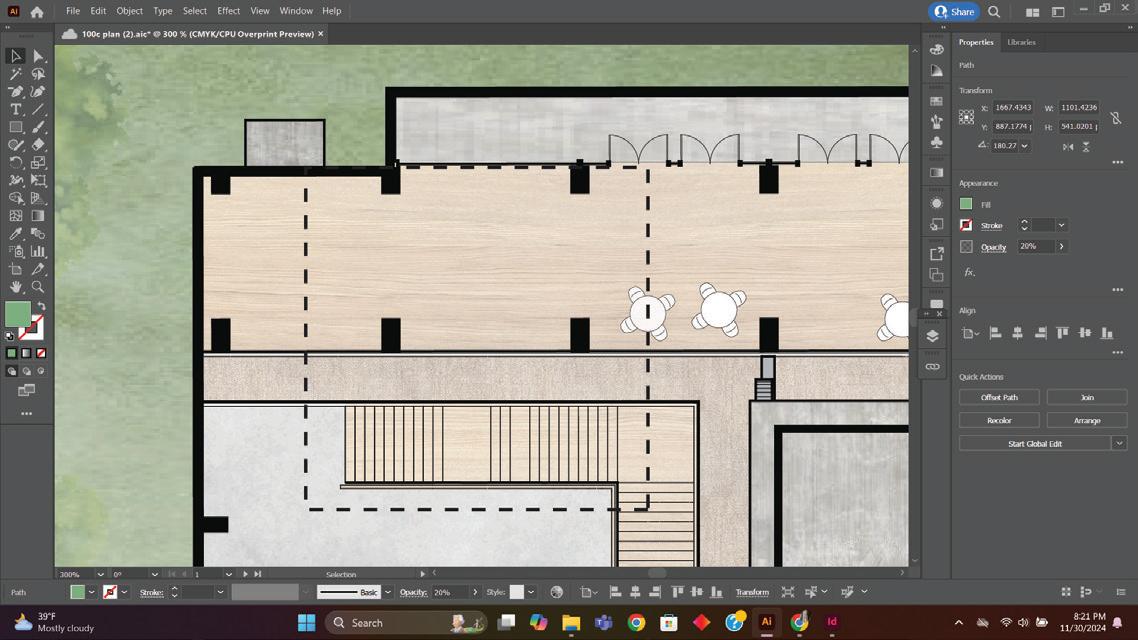Screen dimensions: 1138x640
Task: Swap fill and stroke colors
Action: click(x=41, y=306)
